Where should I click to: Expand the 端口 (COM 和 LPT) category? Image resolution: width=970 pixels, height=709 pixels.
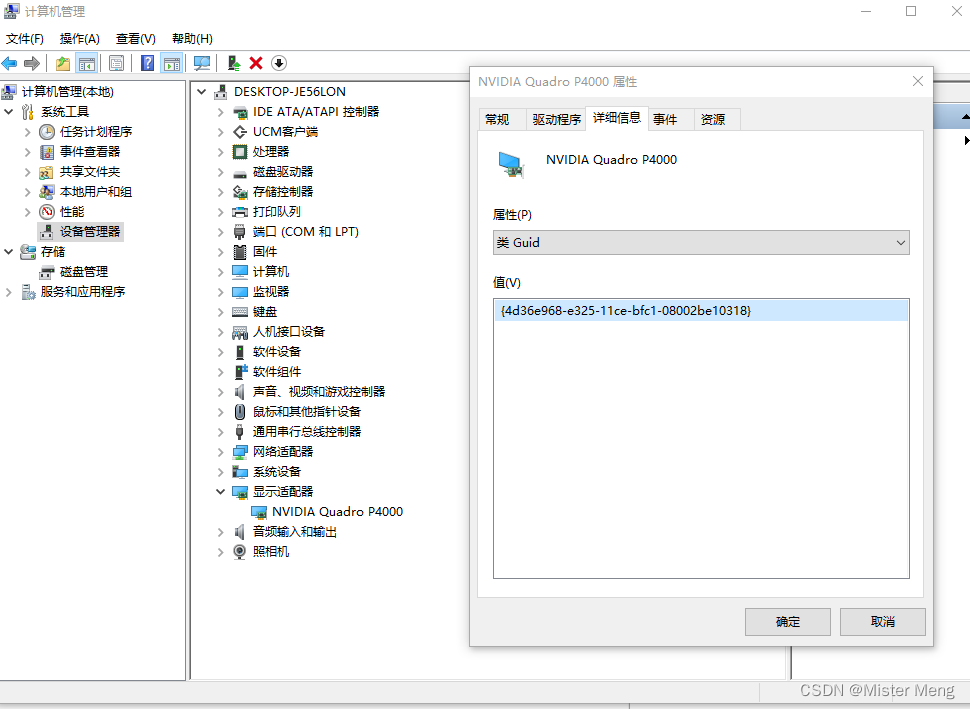pos(221,232)
